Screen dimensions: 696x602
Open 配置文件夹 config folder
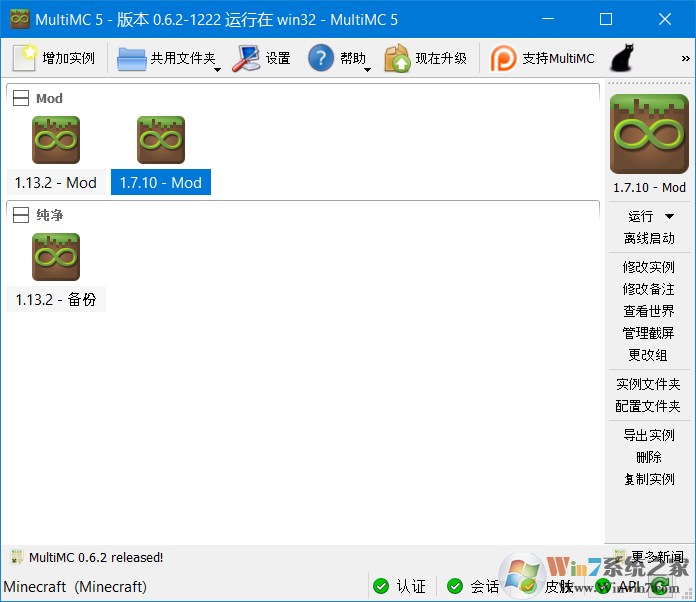tap(648, 406)
